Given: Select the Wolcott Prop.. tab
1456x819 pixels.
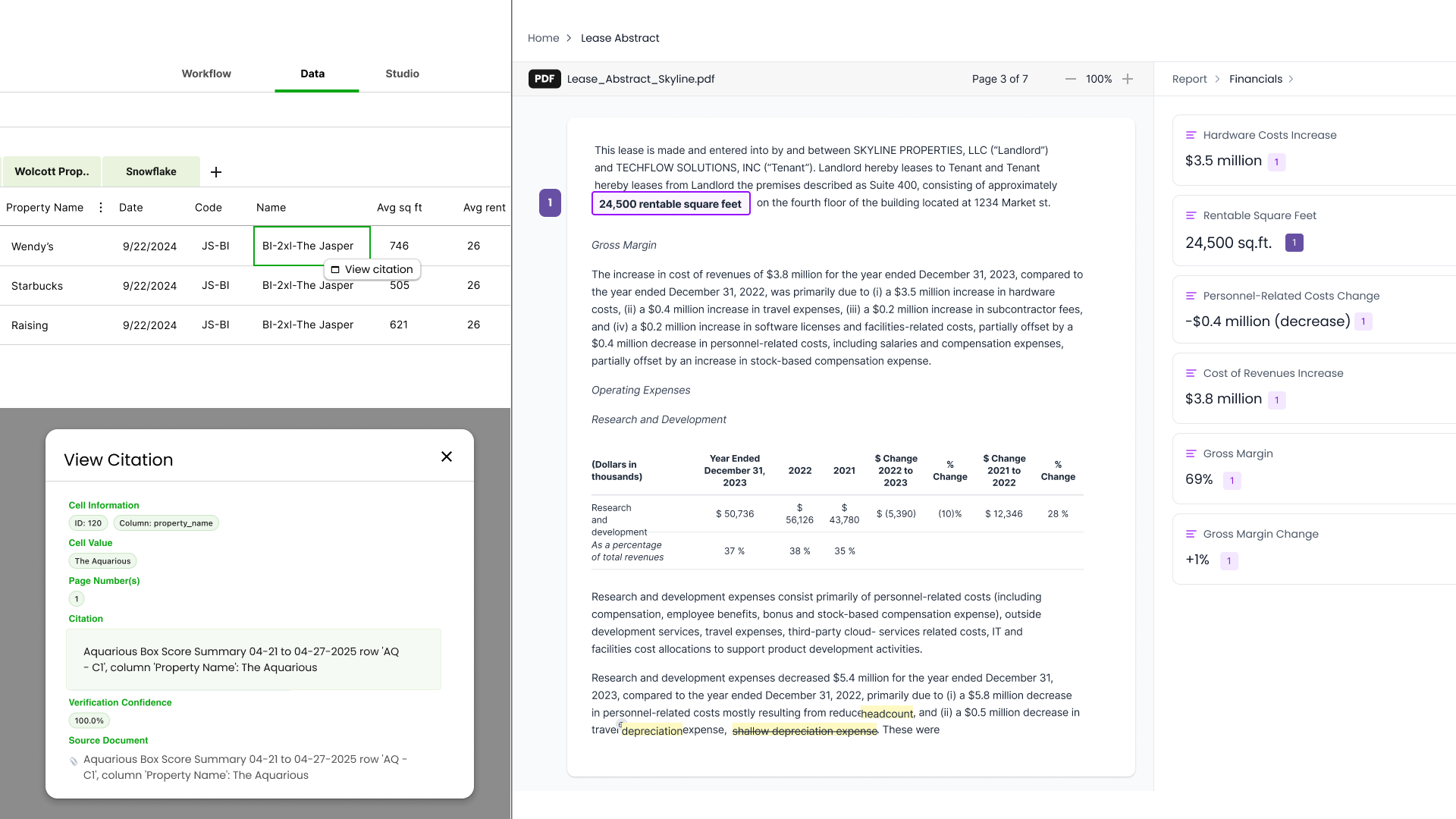Looking at the screenshot, I should click(52, 171).
